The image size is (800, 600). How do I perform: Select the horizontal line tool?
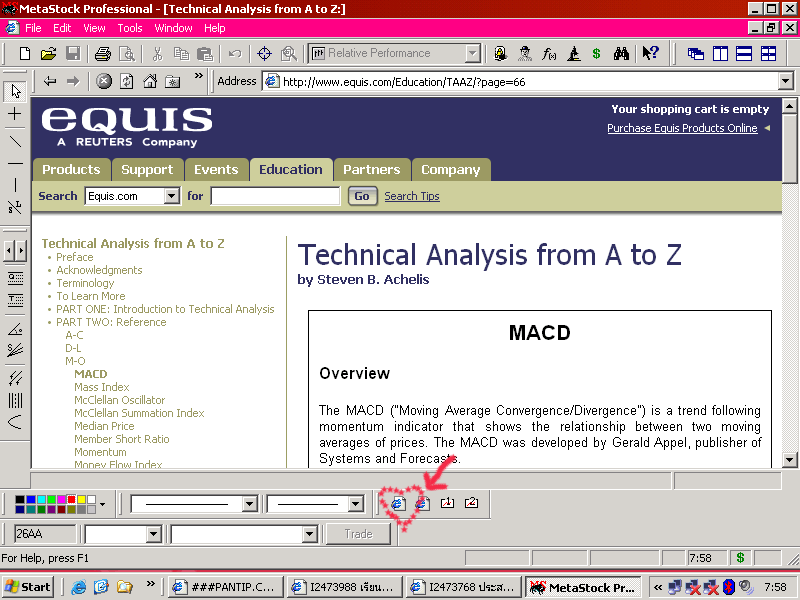15,164
